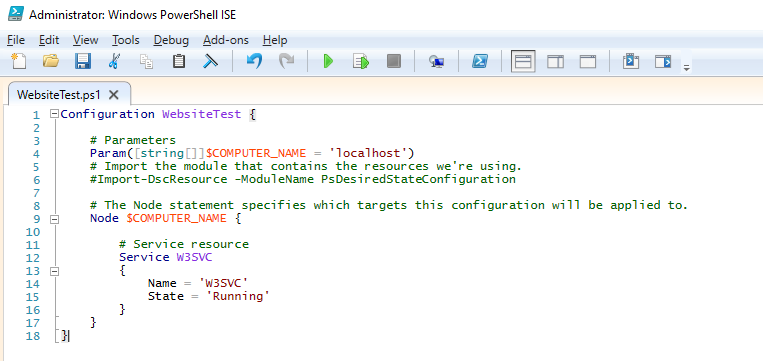763x361 pixels.
Task: Open toolbar overflow options arrow
Action: pos(687,68)
